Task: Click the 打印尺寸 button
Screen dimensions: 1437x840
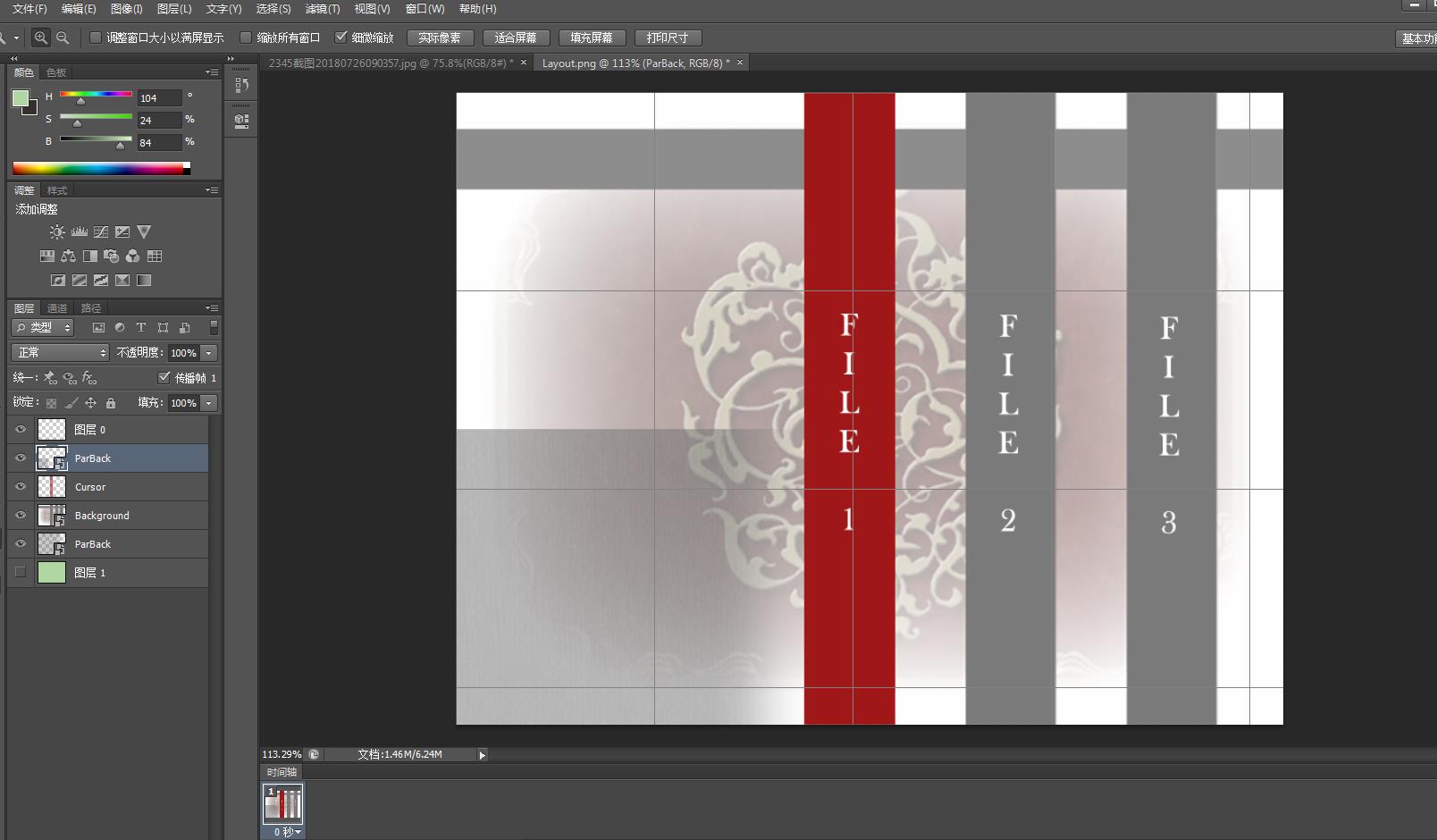Action: coord(668,38)
